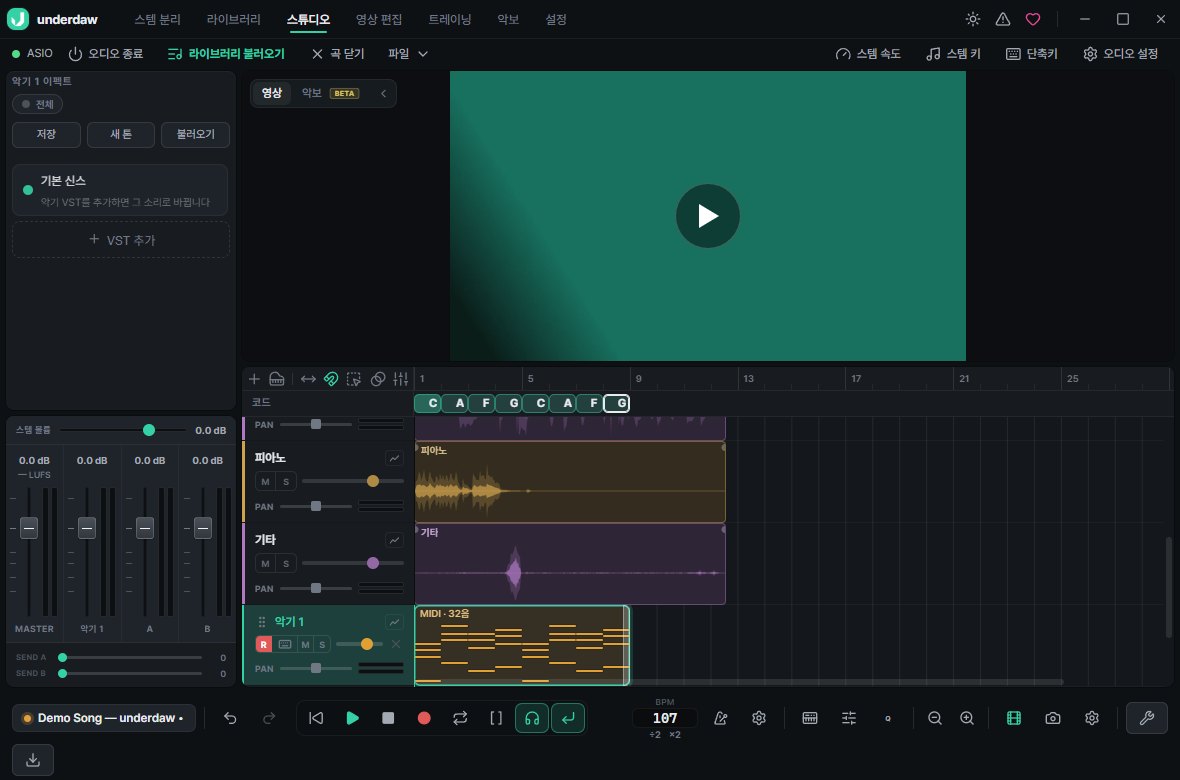Toggle the loop button in the transport
The image size is (1180, 780).
(460, 718)
